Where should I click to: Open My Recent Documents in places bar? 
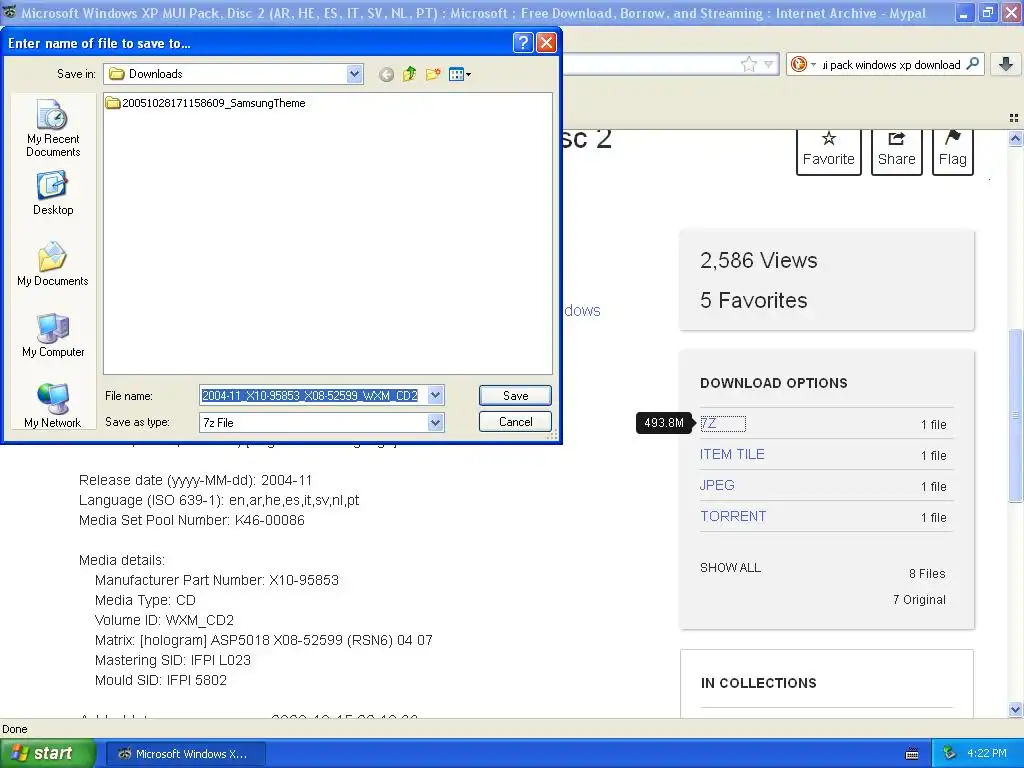(53, 128)
